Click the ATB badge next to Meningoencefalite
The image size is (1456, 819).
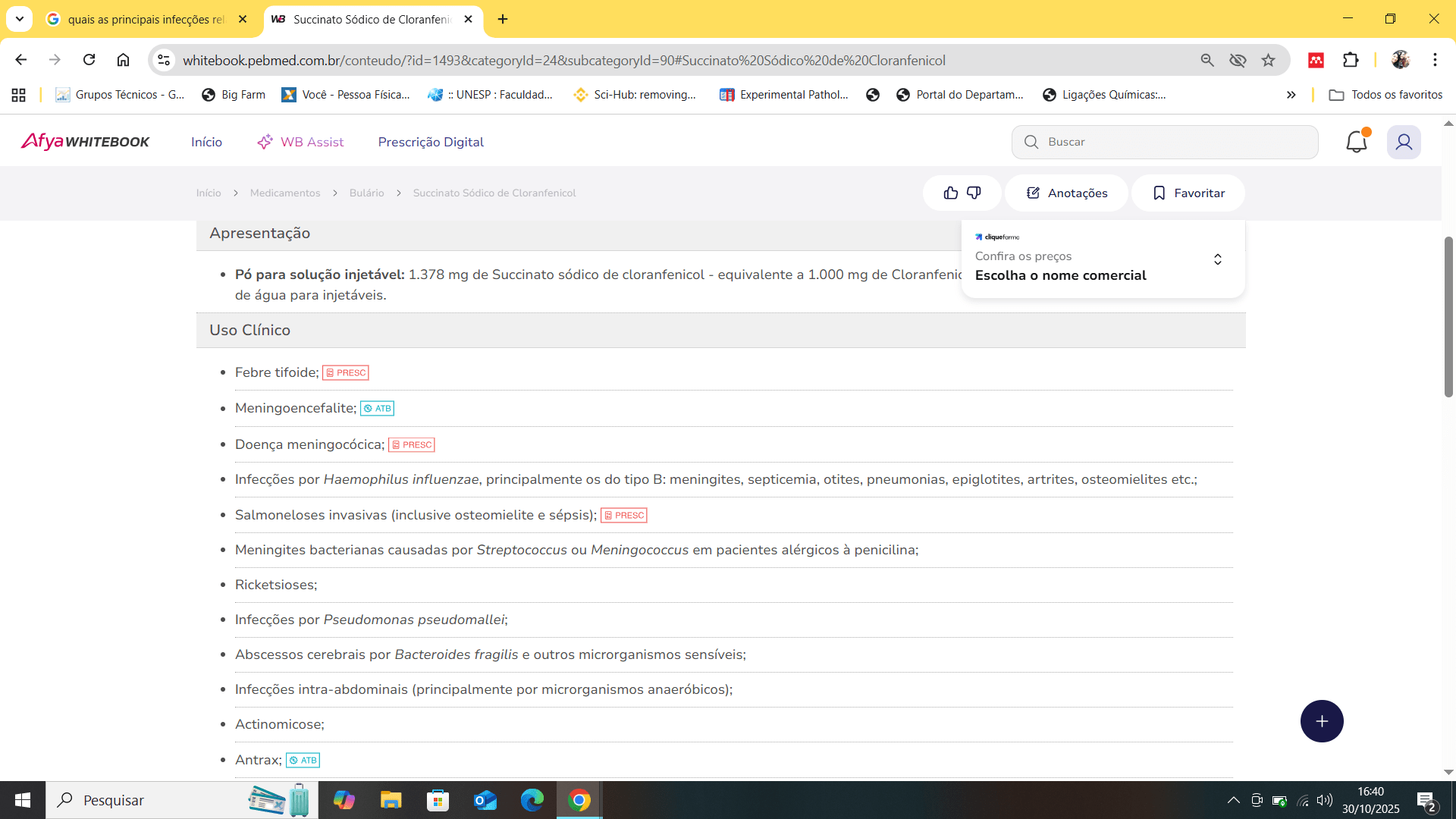coord(377,409)
